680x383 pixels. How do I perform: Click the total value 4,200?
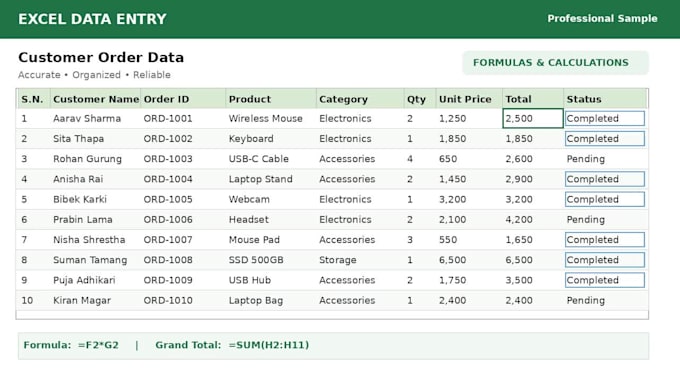point(519,219)
